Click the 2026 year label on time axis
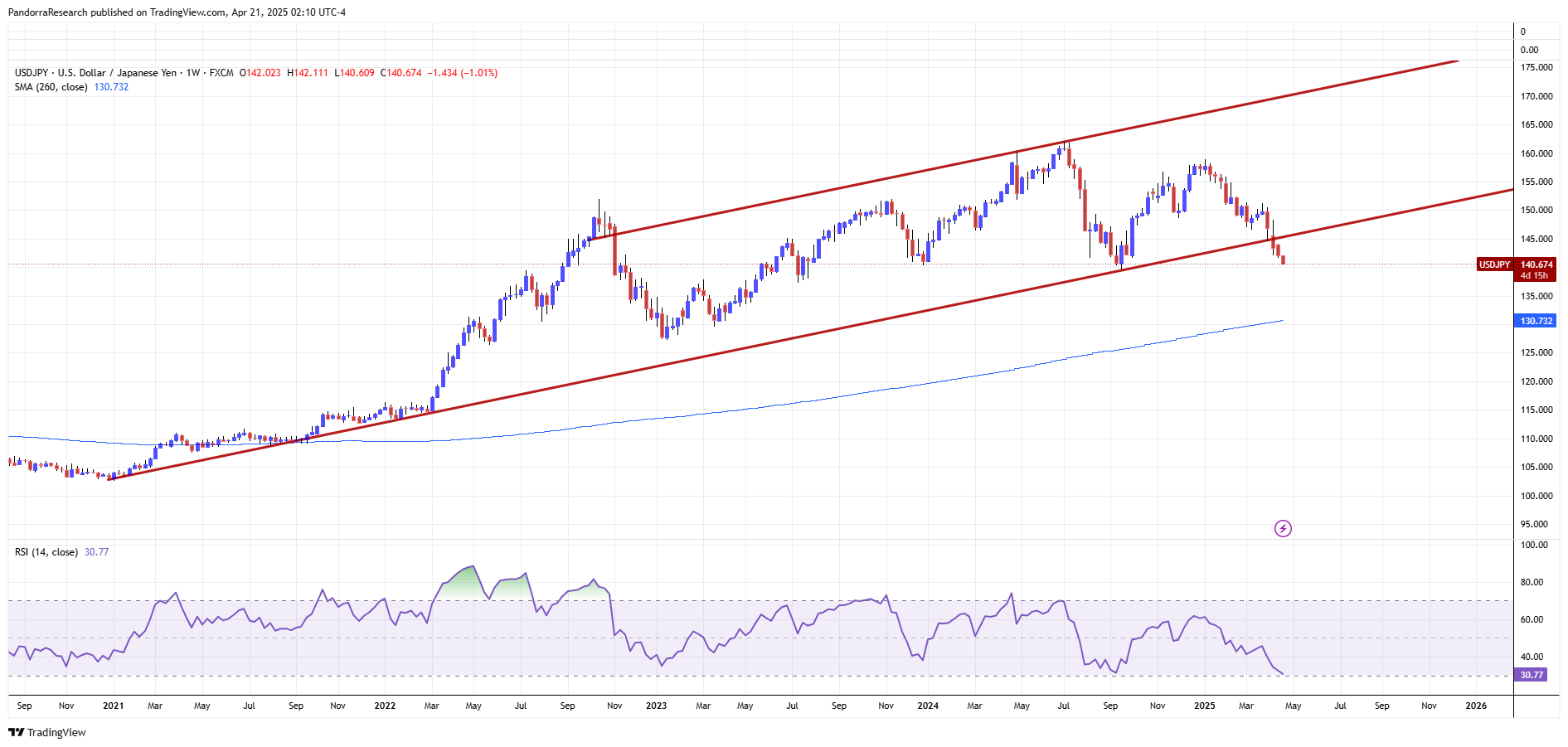The height and width of the screenshot is (747, 1568). click(1476, 706)
